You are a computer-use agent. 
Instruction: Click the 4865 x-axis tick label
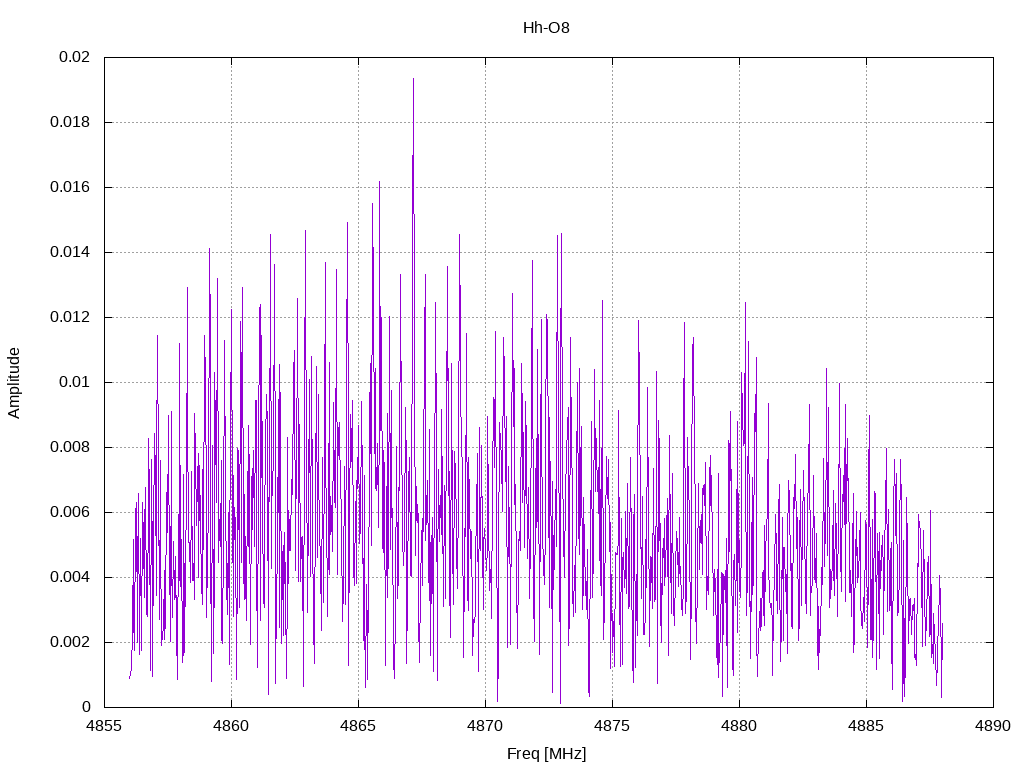(359, 726)
